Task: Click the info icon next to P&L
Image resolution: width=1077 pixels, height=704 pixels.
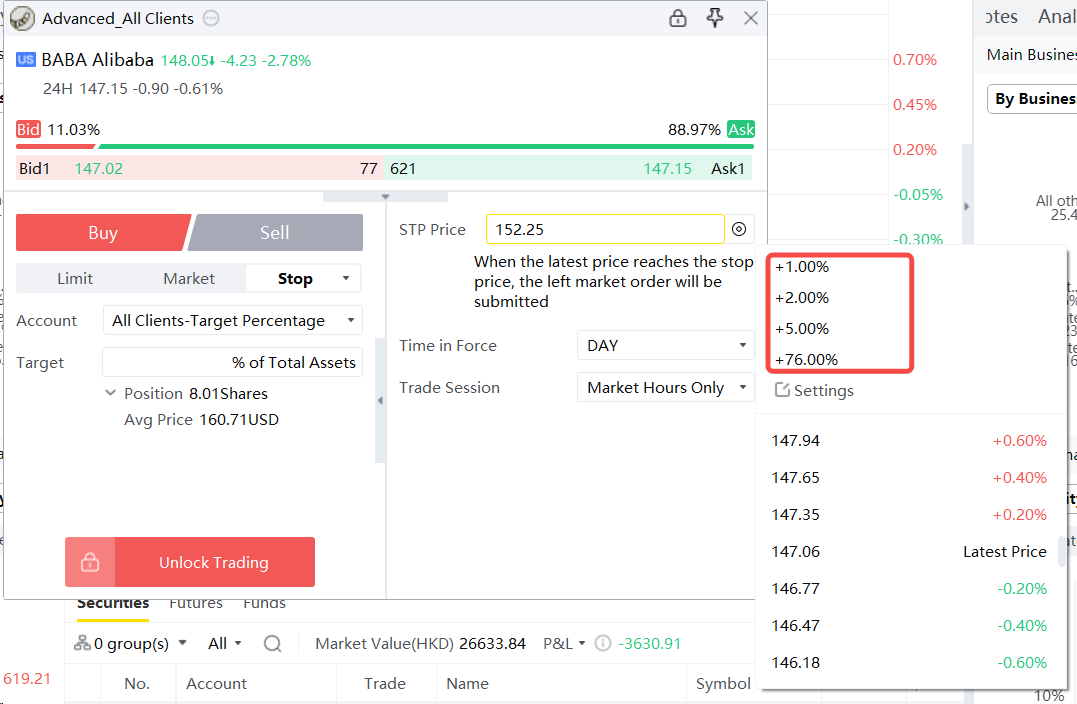Action: click(x=602, y=644)
